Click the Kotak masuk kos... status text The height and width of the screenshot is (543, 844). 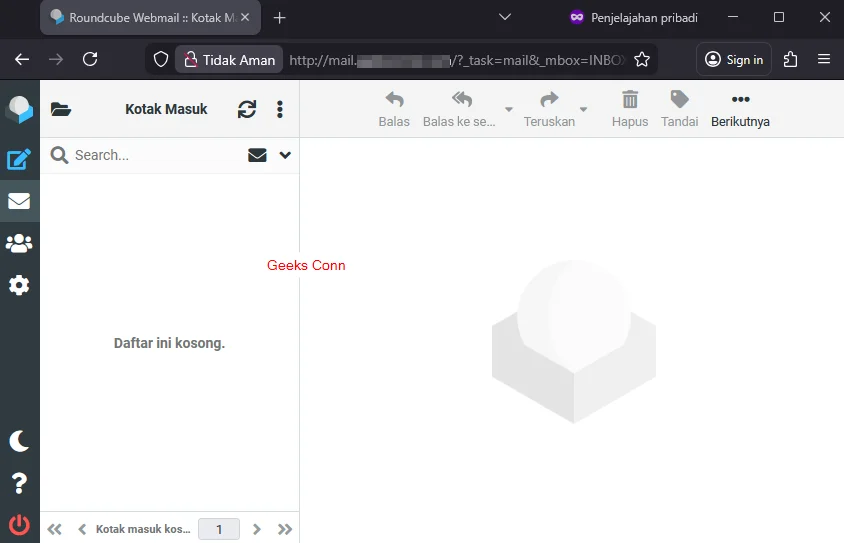tap(143, 529)
